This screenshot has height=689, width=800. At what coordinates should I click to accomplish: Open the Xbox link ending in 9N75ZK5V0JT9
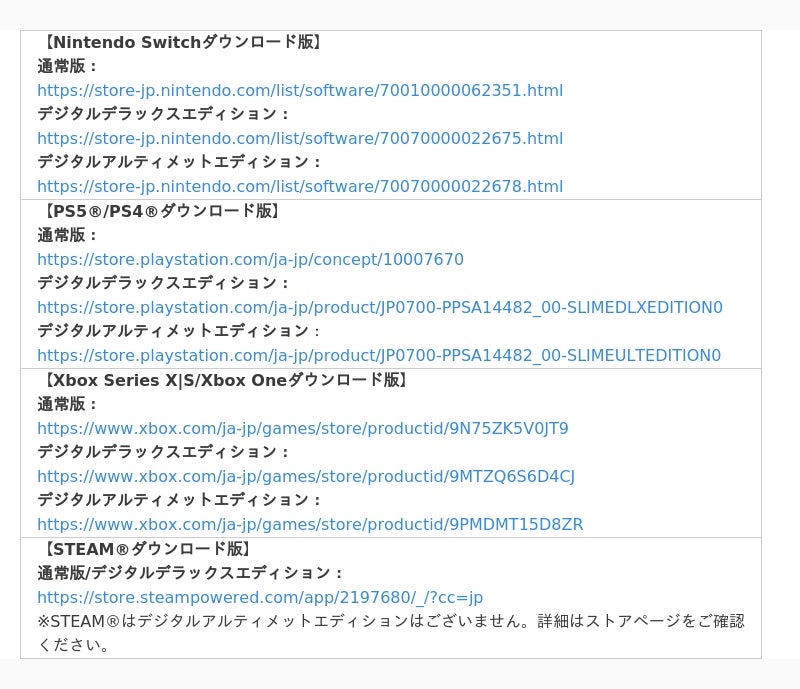coord(302,428)
